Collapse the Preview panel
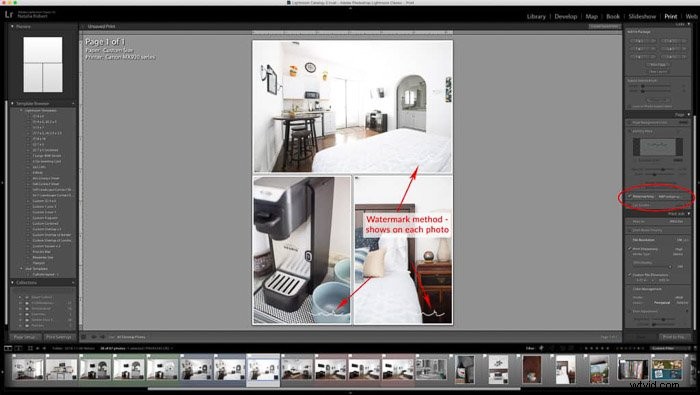 click(12, 26)
